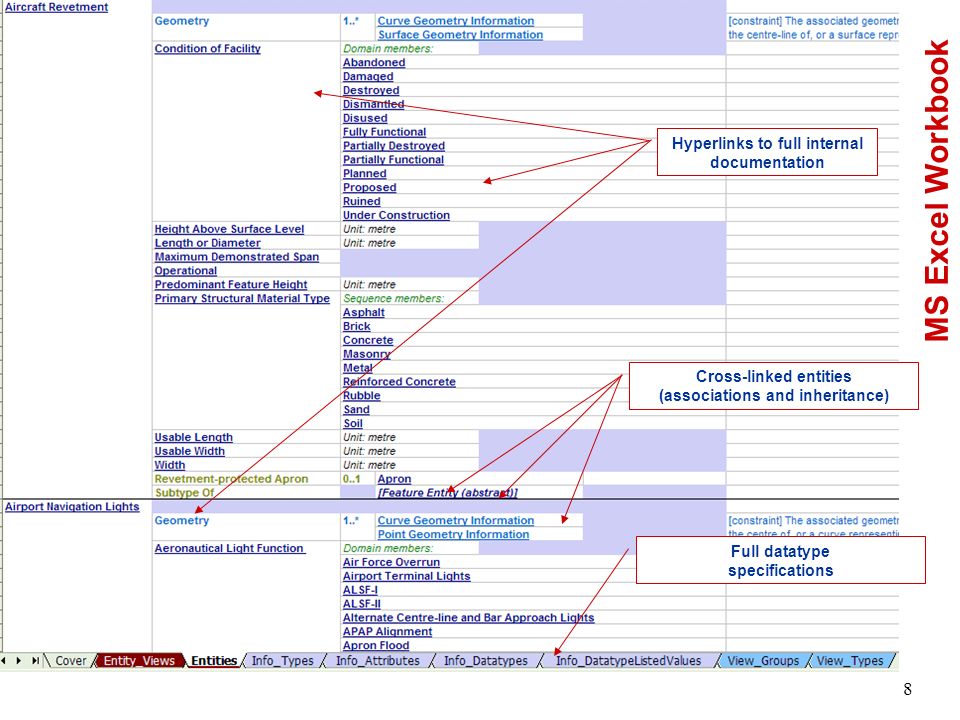Image resolution: width=960 pixels, height=720 pixels.
Task: Open the Fully Functional value link
Action: [384, 132]
